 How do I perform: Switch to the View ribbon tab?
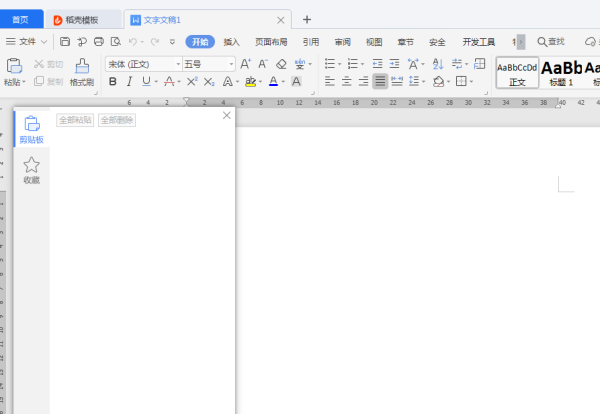click(x=374, y=42)
